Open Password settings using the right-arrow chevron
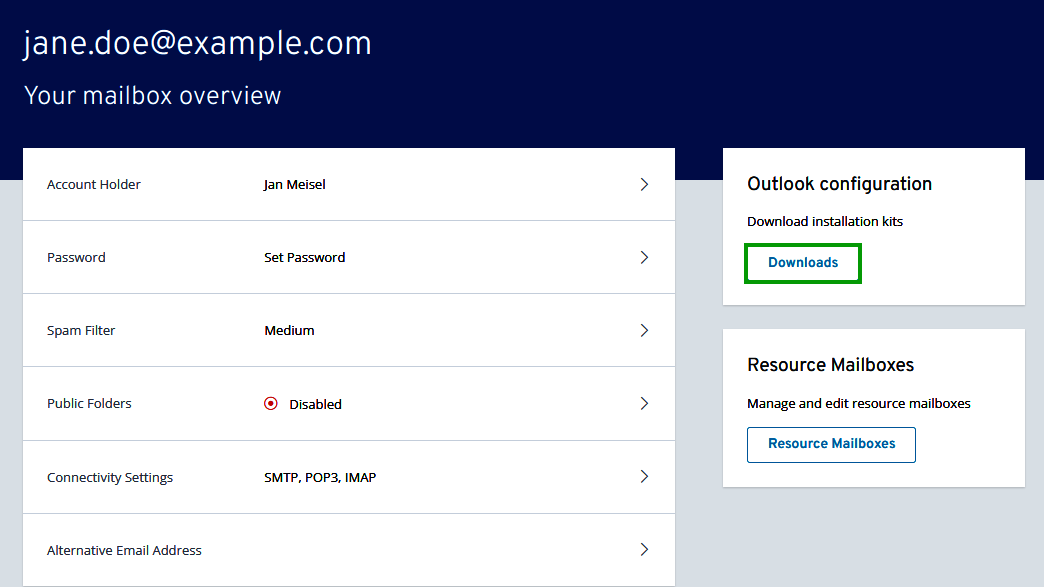 [645, 257]
